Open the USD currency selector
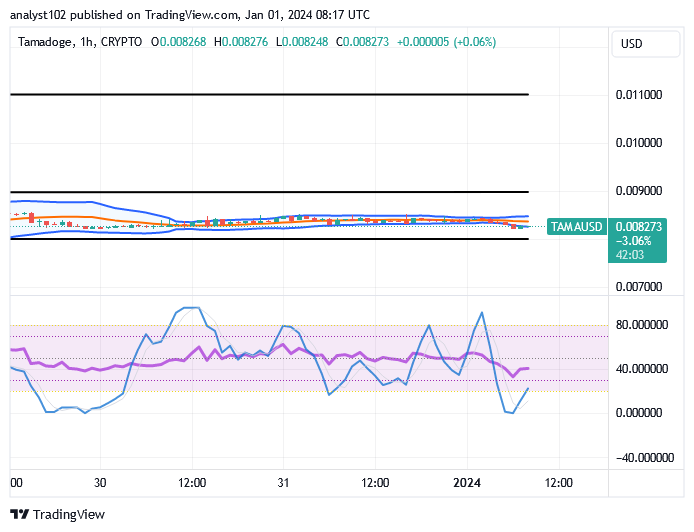 click(631, 44)
